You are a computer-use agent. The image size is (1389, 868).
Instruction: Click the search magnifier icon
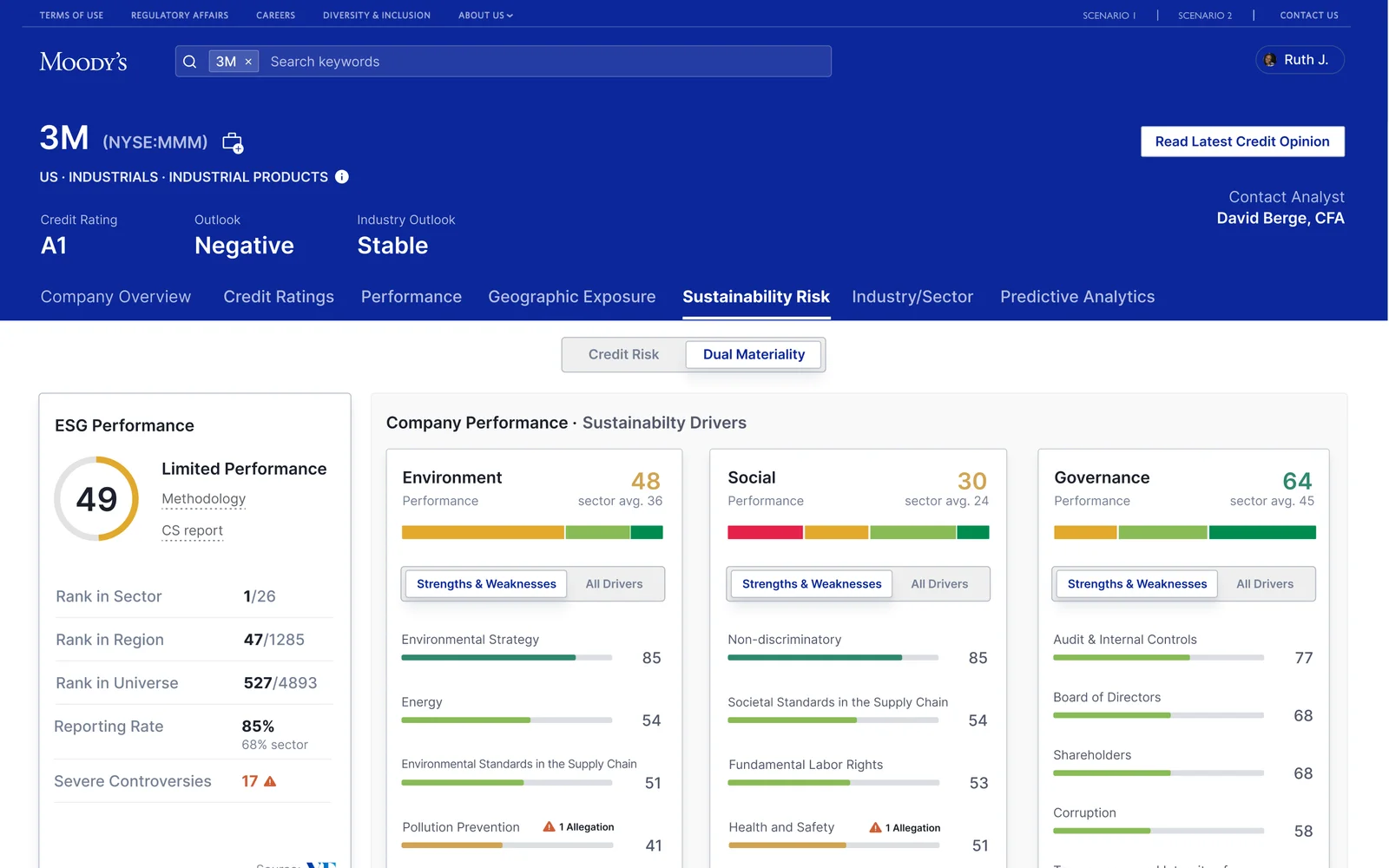[190, 62]
